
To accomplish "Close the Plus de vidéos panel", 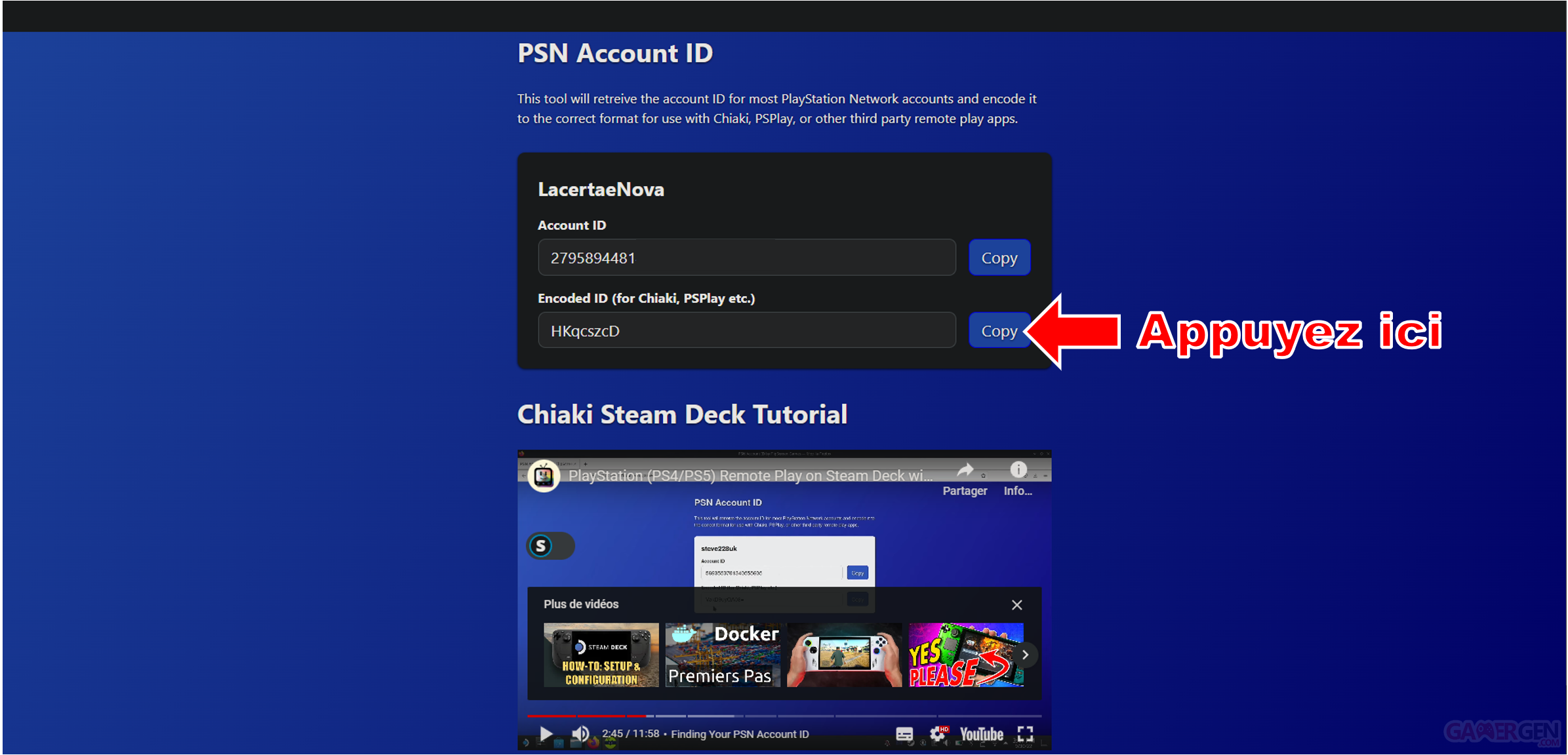I will [1016, 605].
